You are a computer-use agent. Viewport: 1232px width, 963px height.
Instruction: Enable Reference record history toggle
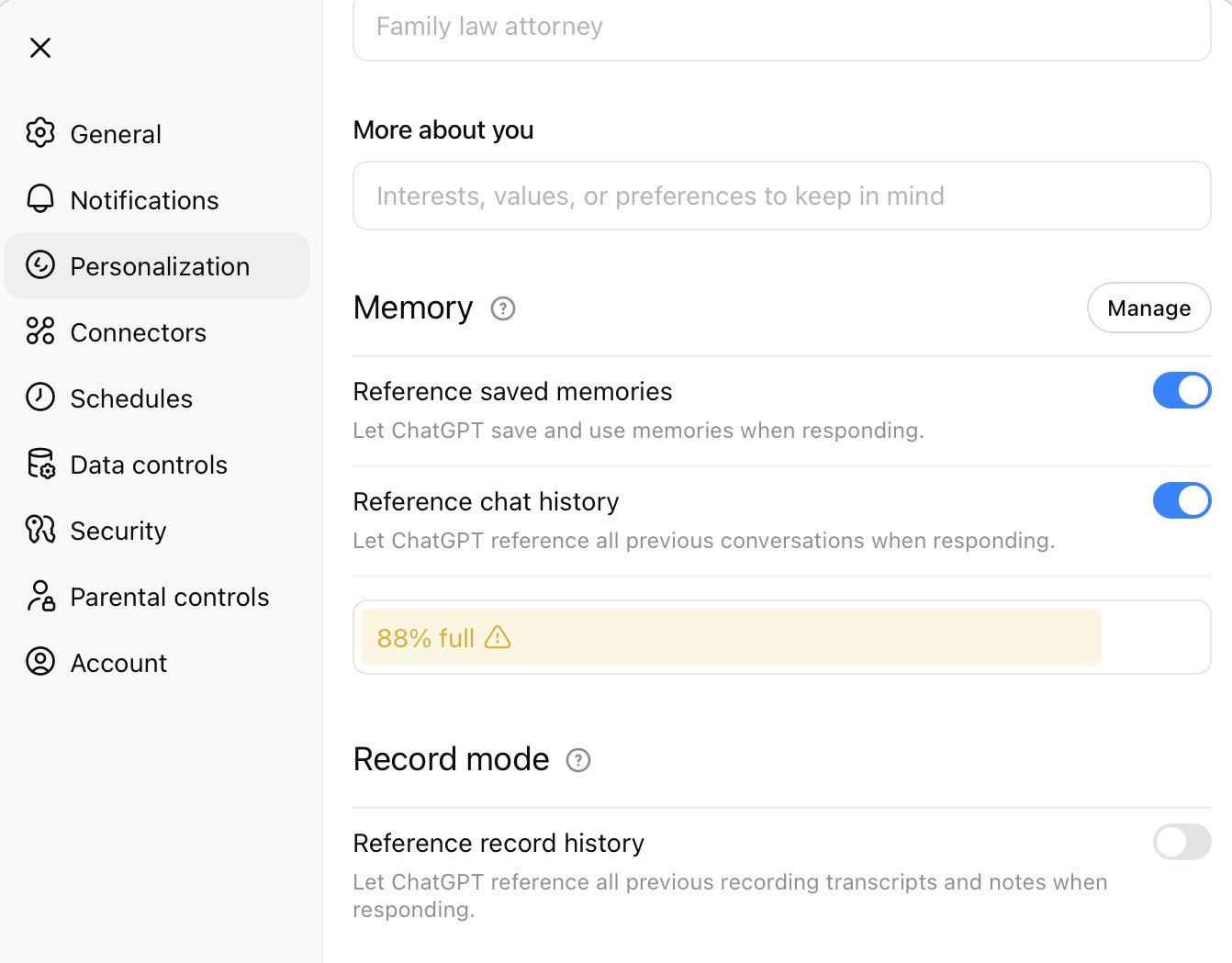(x=1182, y=842)
